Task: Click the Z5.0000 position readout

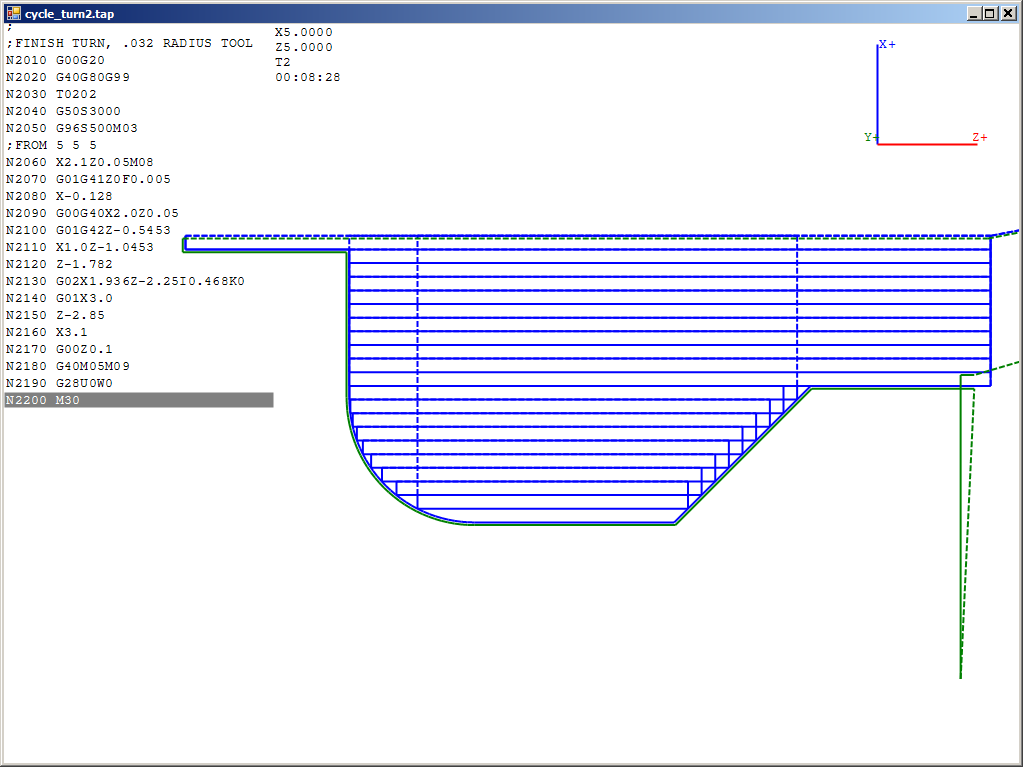Action: tap(304, 47)
